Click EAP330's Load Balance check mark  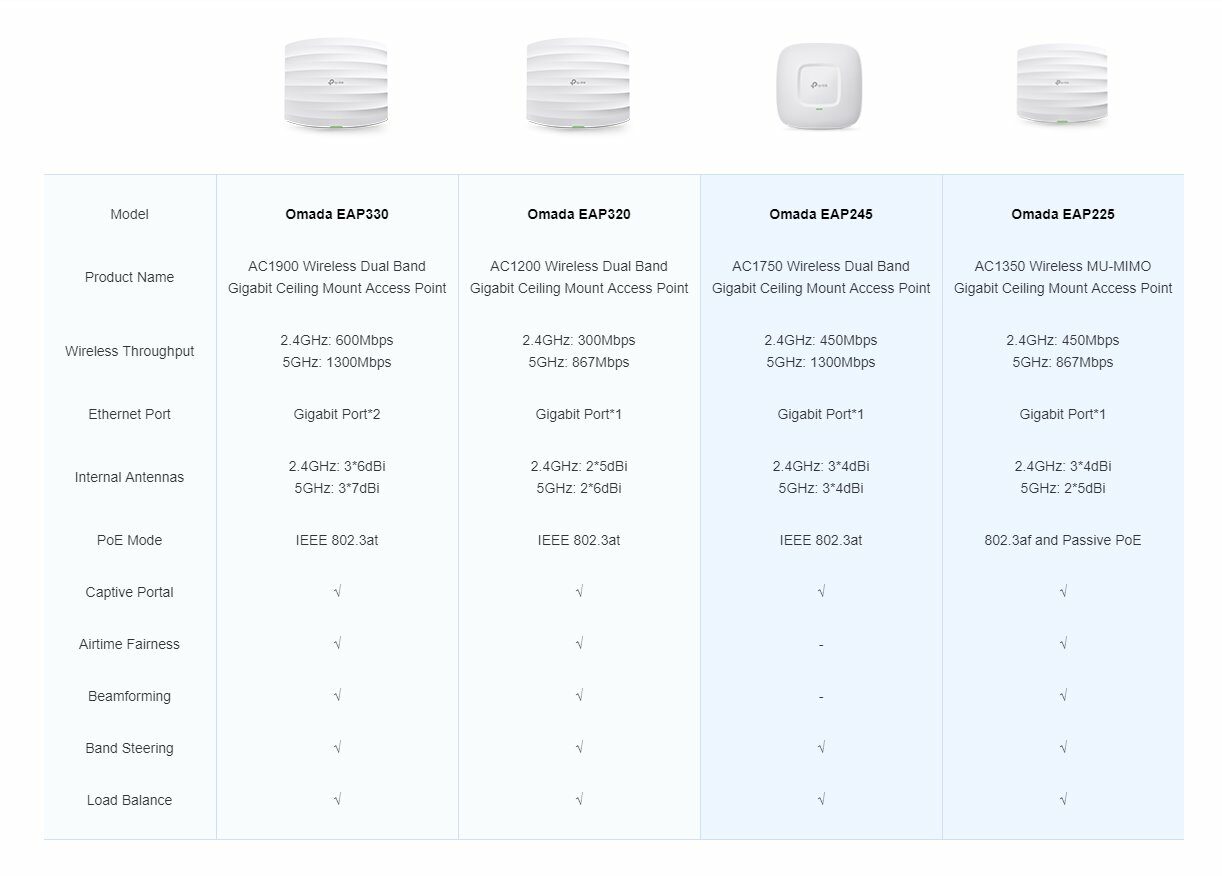point(337,800)
